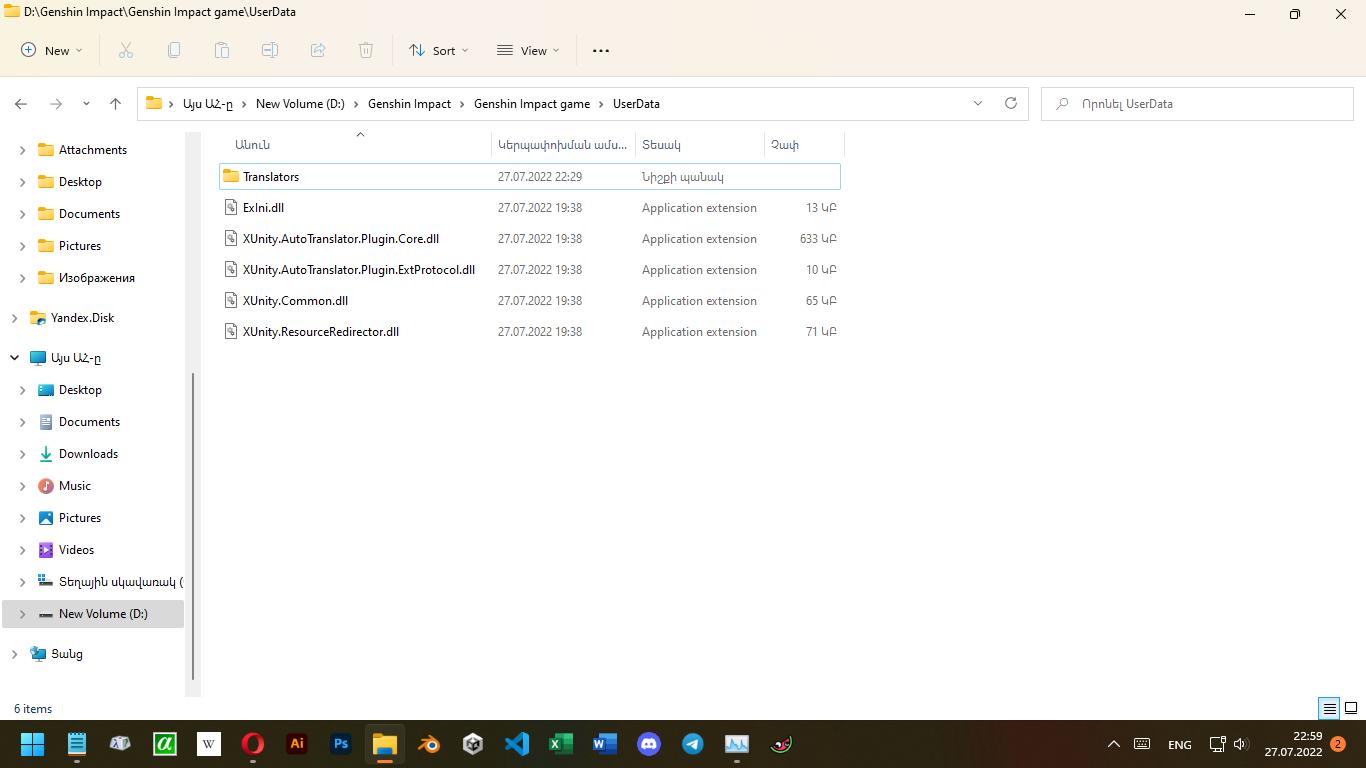Image resolution: width=1366 pixels, height=768 pixels.
Task: Click the ENG language indicator
Action: click(x=1180, y=744)
